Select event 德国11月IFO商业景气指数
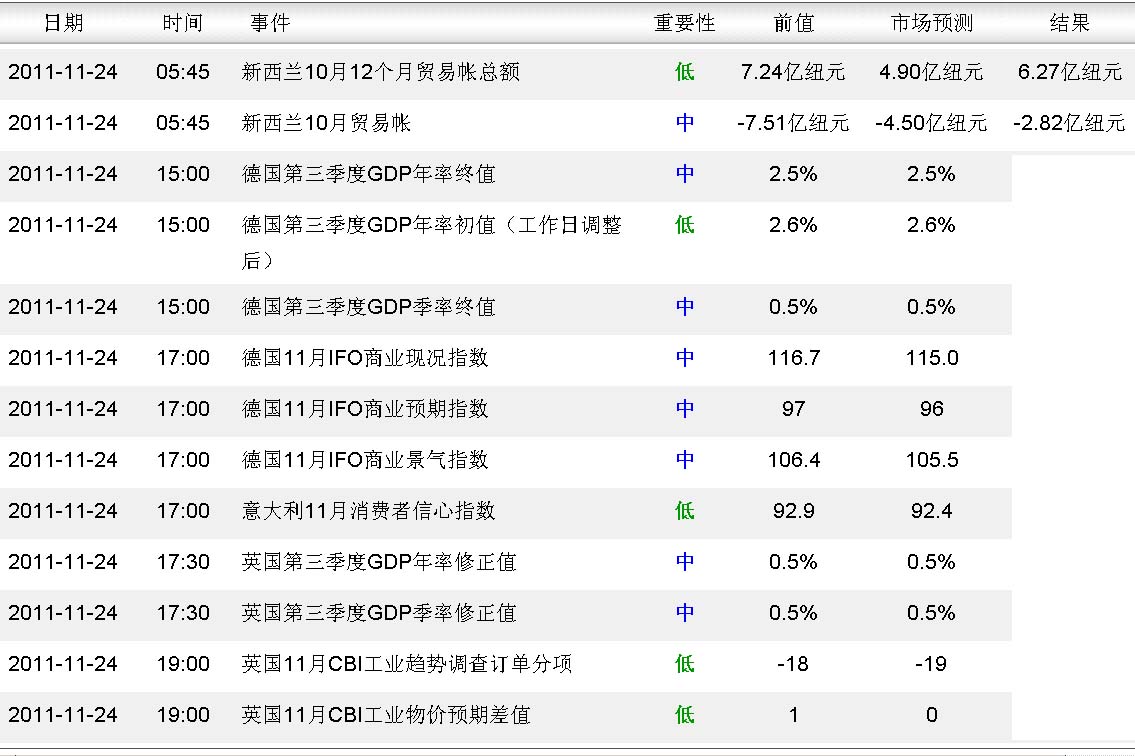Viewport: 1135px width, 756px height. click(x=365, y=459)
